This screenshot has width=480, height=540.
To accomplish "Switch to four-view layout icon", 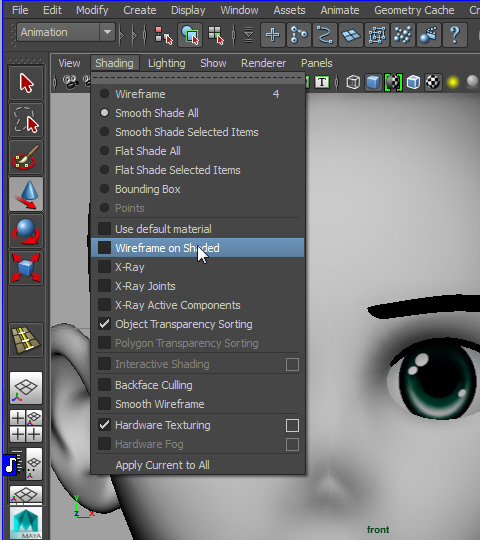I will [x=26, y=426].
